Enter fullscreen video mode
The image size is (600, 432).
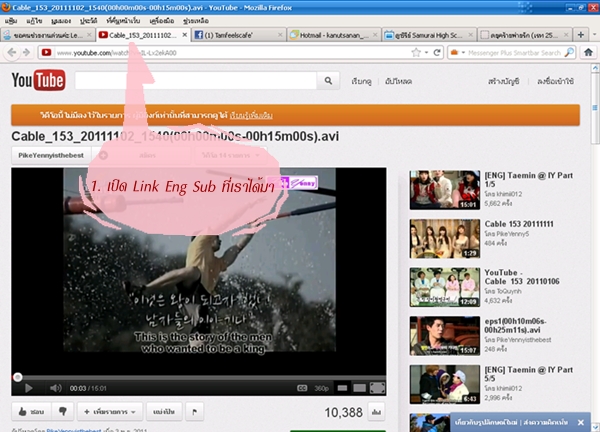click(377, 388)
